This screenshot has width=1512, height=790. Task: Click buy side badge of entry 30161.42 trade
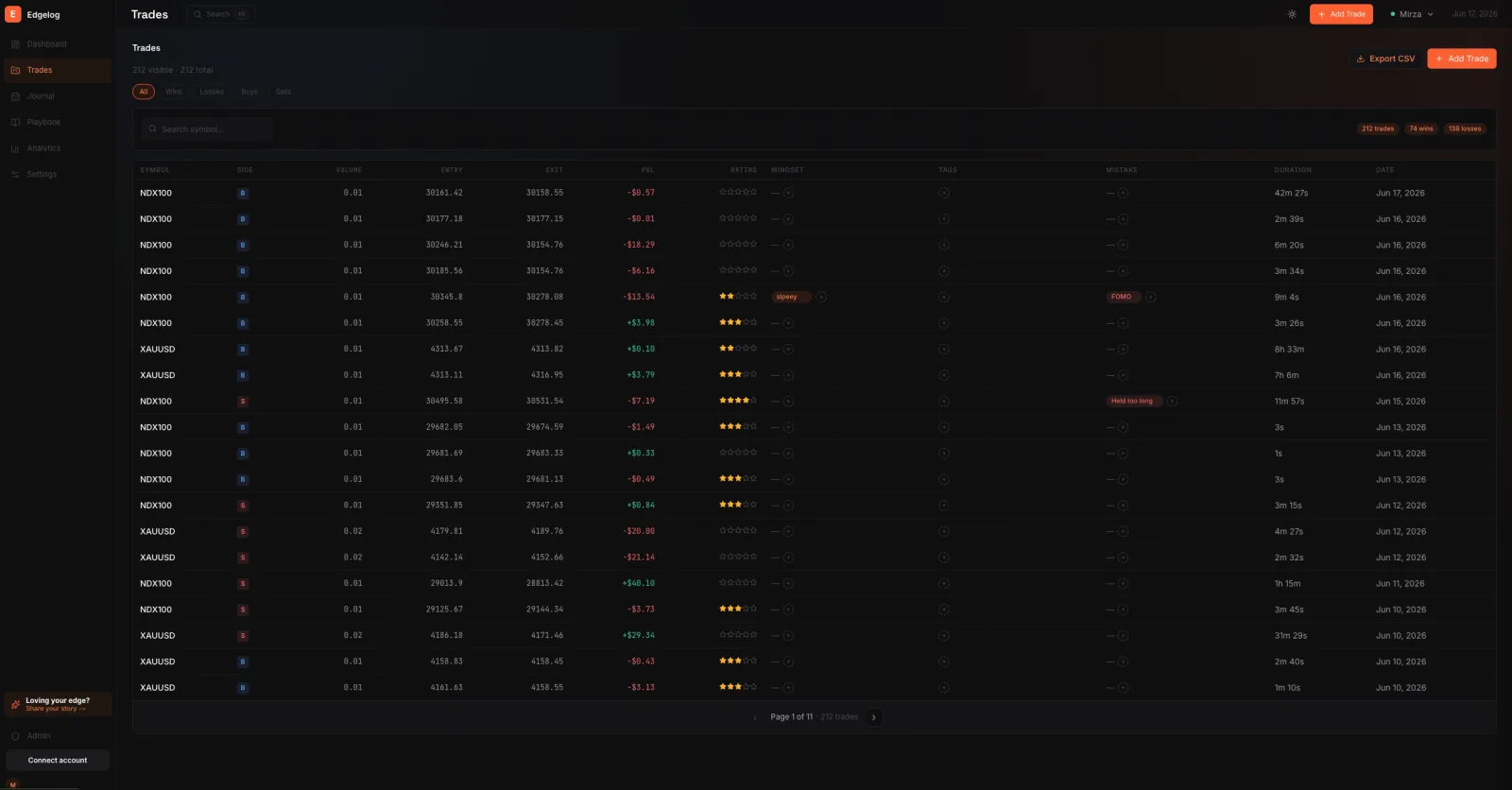point(243,193)
